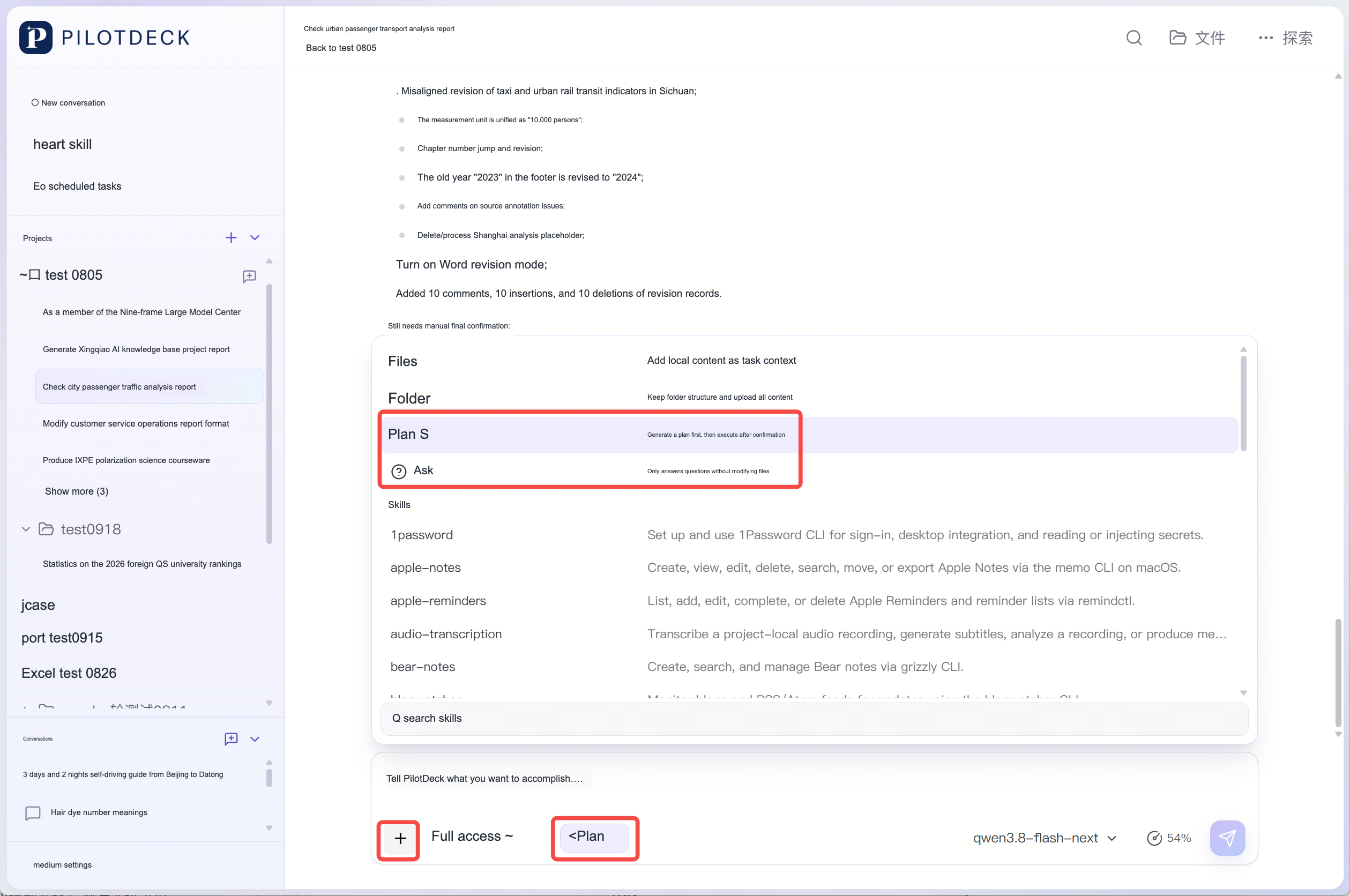The height and width of the screenshot is (896, 1350).
Task: Click the test0918 folder icon
Action: click(46, 529)
